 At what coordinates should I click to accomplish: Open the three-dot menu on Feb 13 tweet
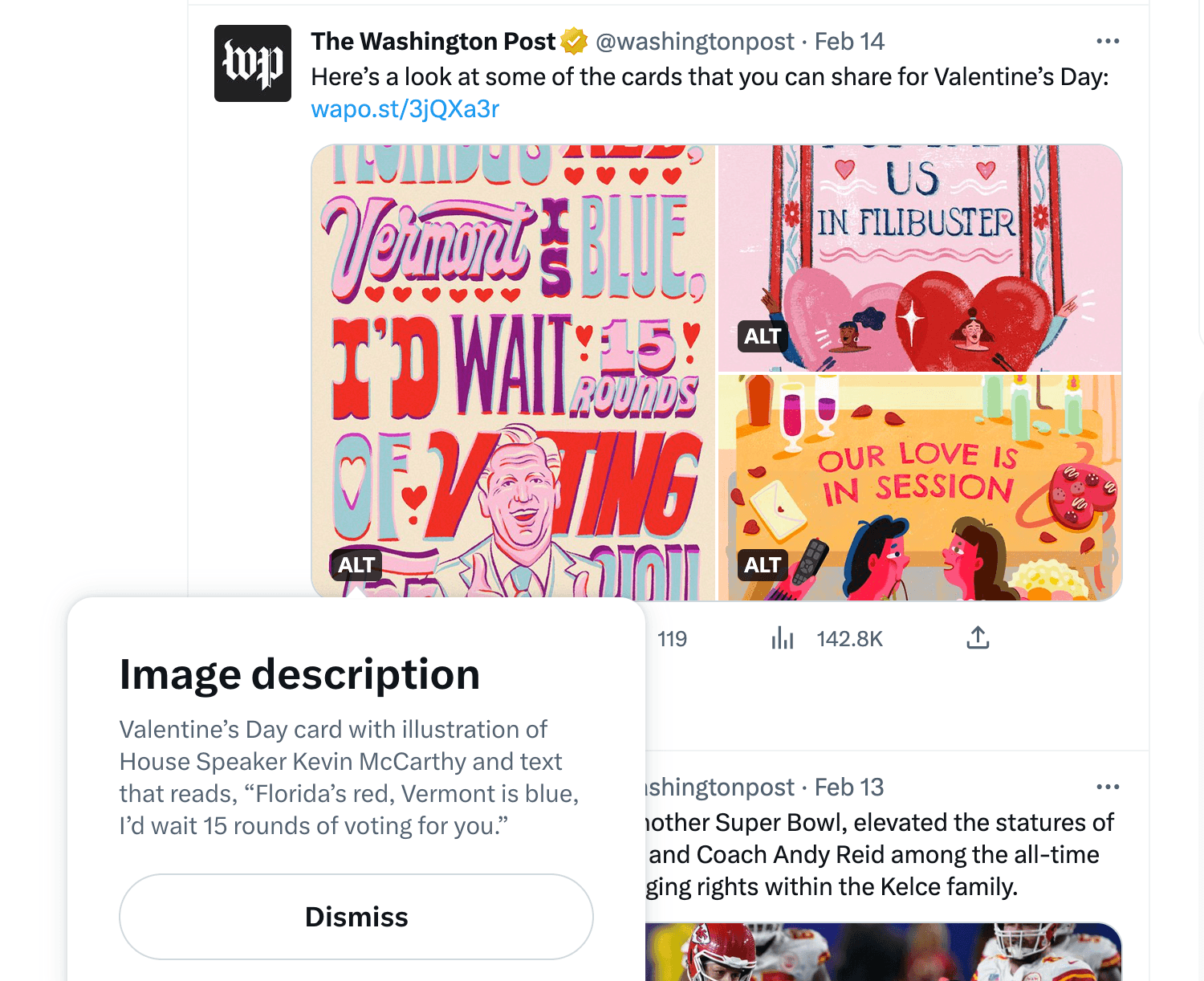click(1108, 787)
